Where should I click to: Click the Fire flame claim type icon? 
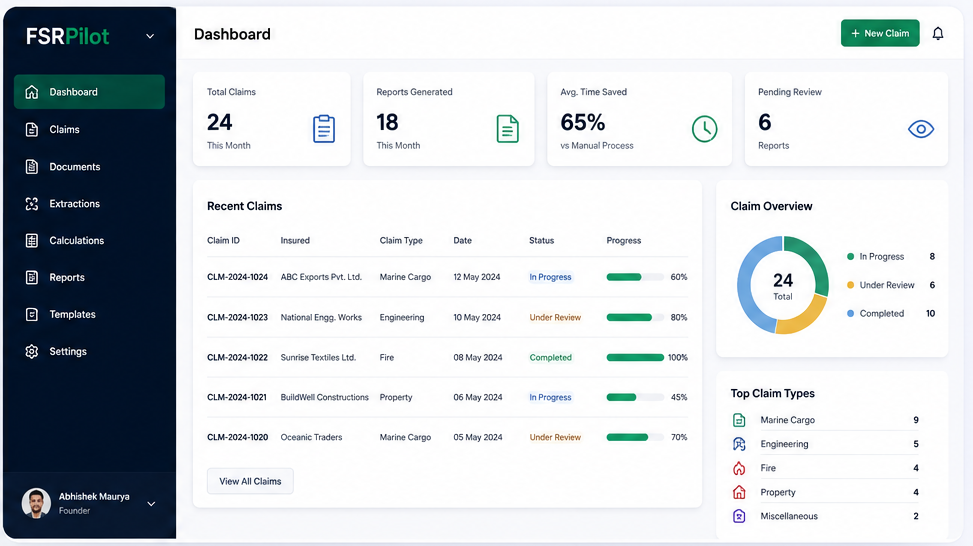[739, 468]
